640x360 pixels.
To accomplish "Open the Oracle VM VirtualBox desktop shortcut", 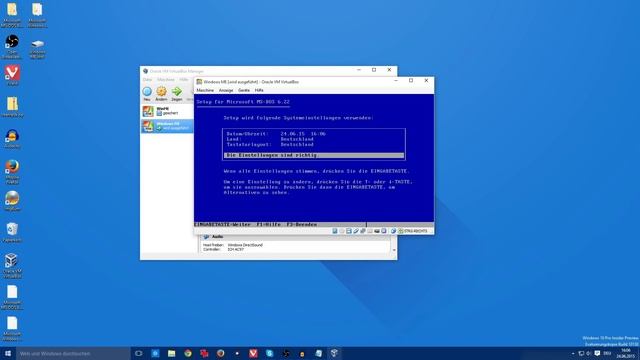I will pyautogui.click(x=12, y=266).
